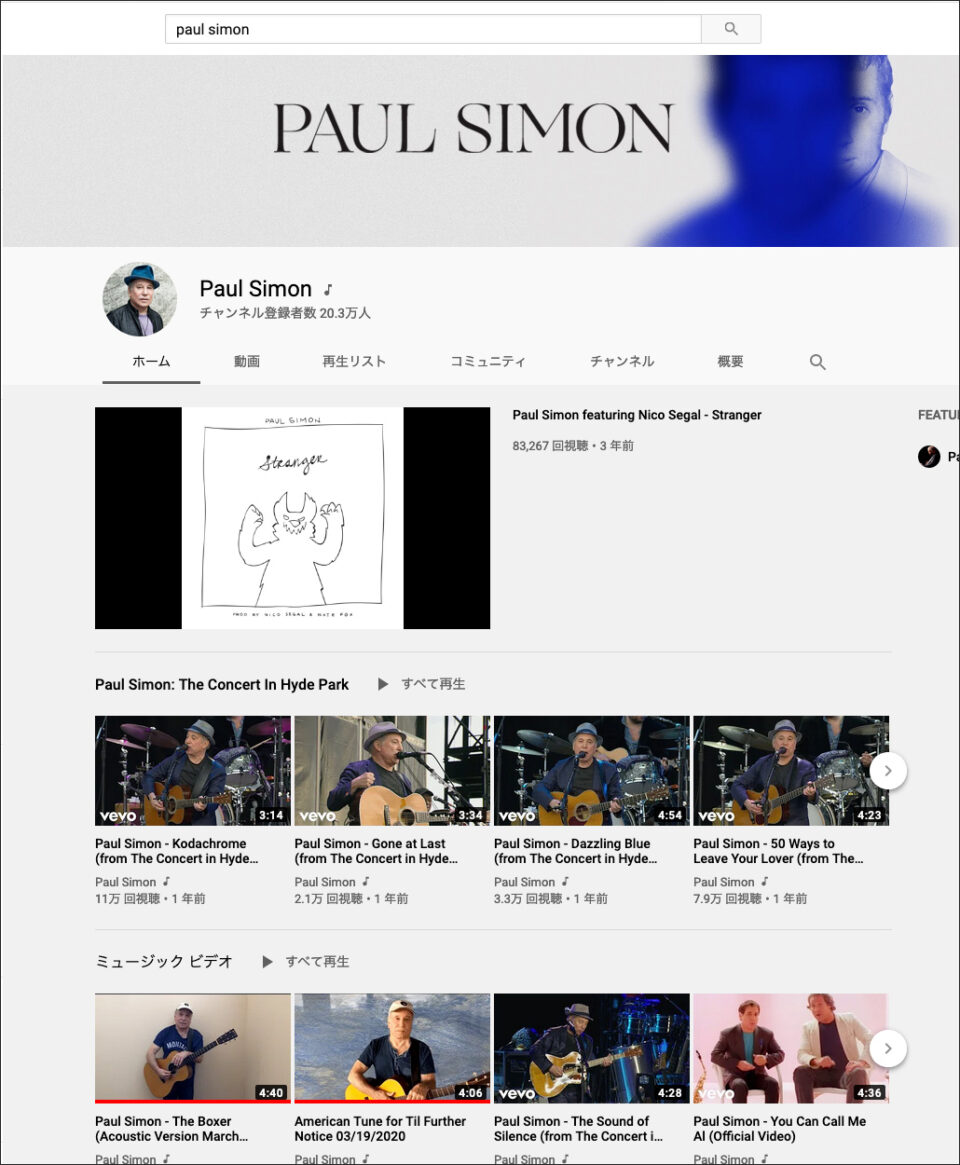The width and height of the screenshot is (960, 1165).
Task: Open Gone at Last video thumbnail
Action: [x=392, y=770]
